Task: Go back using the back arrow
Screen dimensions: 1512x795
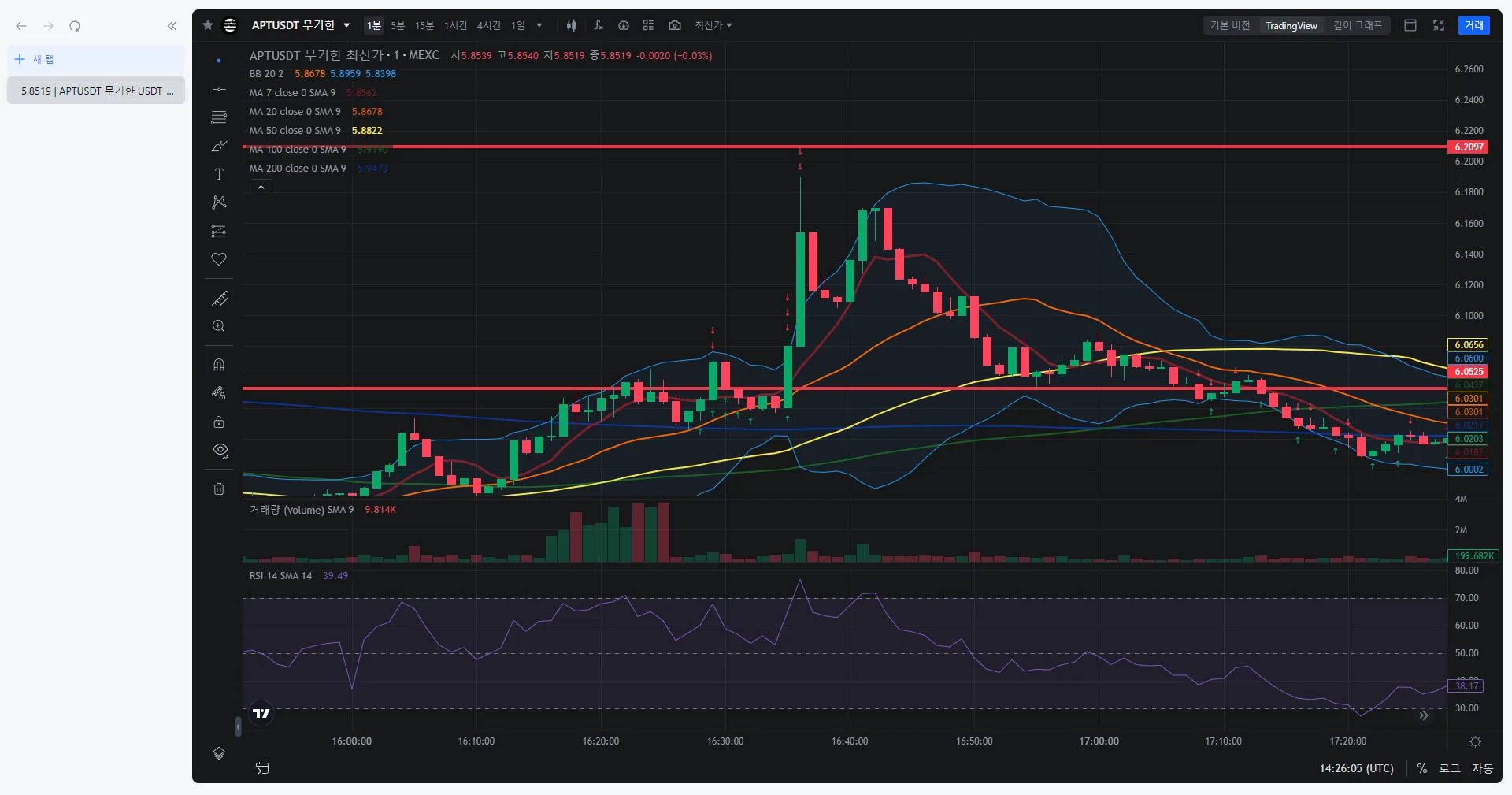Action: point(21,26)
